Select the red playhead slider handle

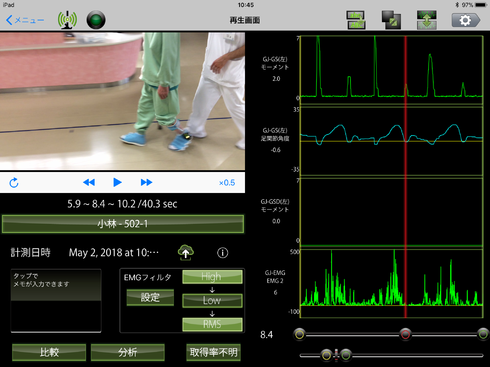[x=405, y=334]
